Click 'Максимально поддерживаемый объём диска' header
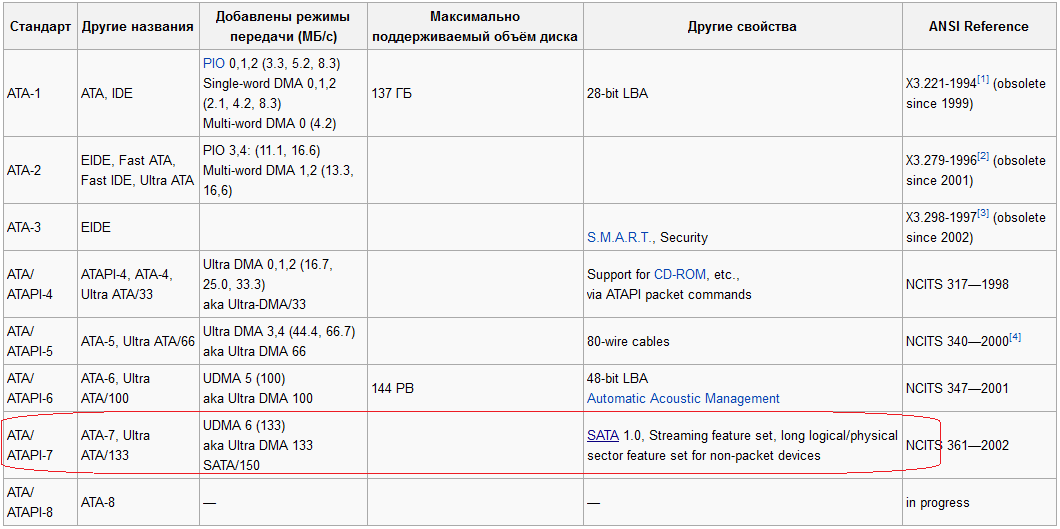 click(x=475, y=26)
